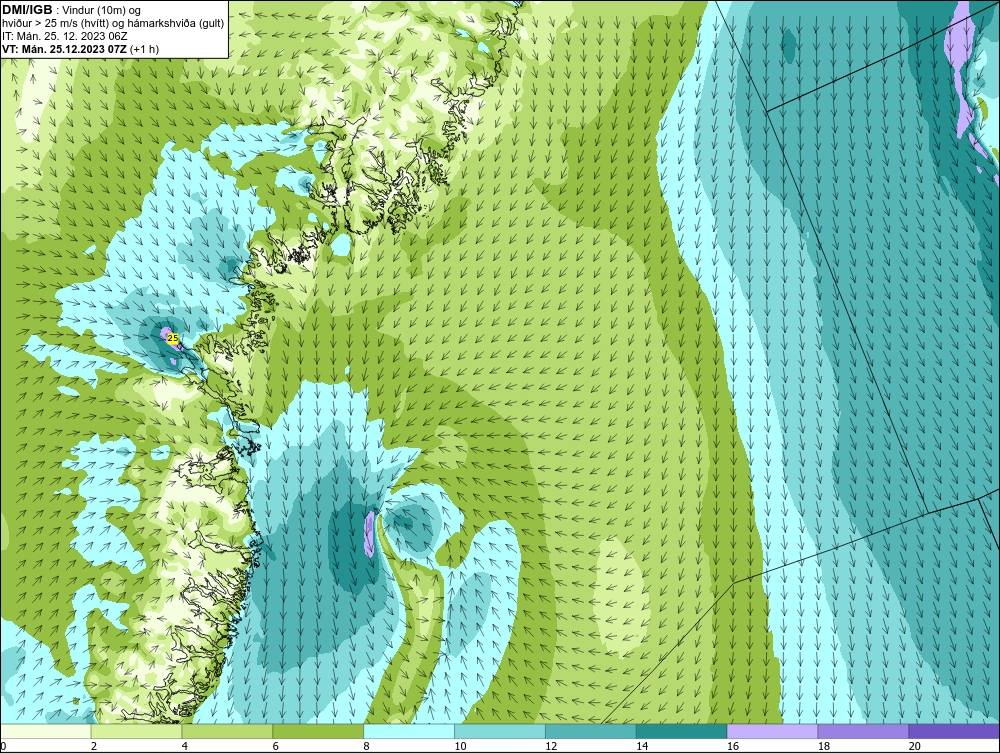Click the legend label 8
This screenshot has width=1000, height=753.
point(367,746)
